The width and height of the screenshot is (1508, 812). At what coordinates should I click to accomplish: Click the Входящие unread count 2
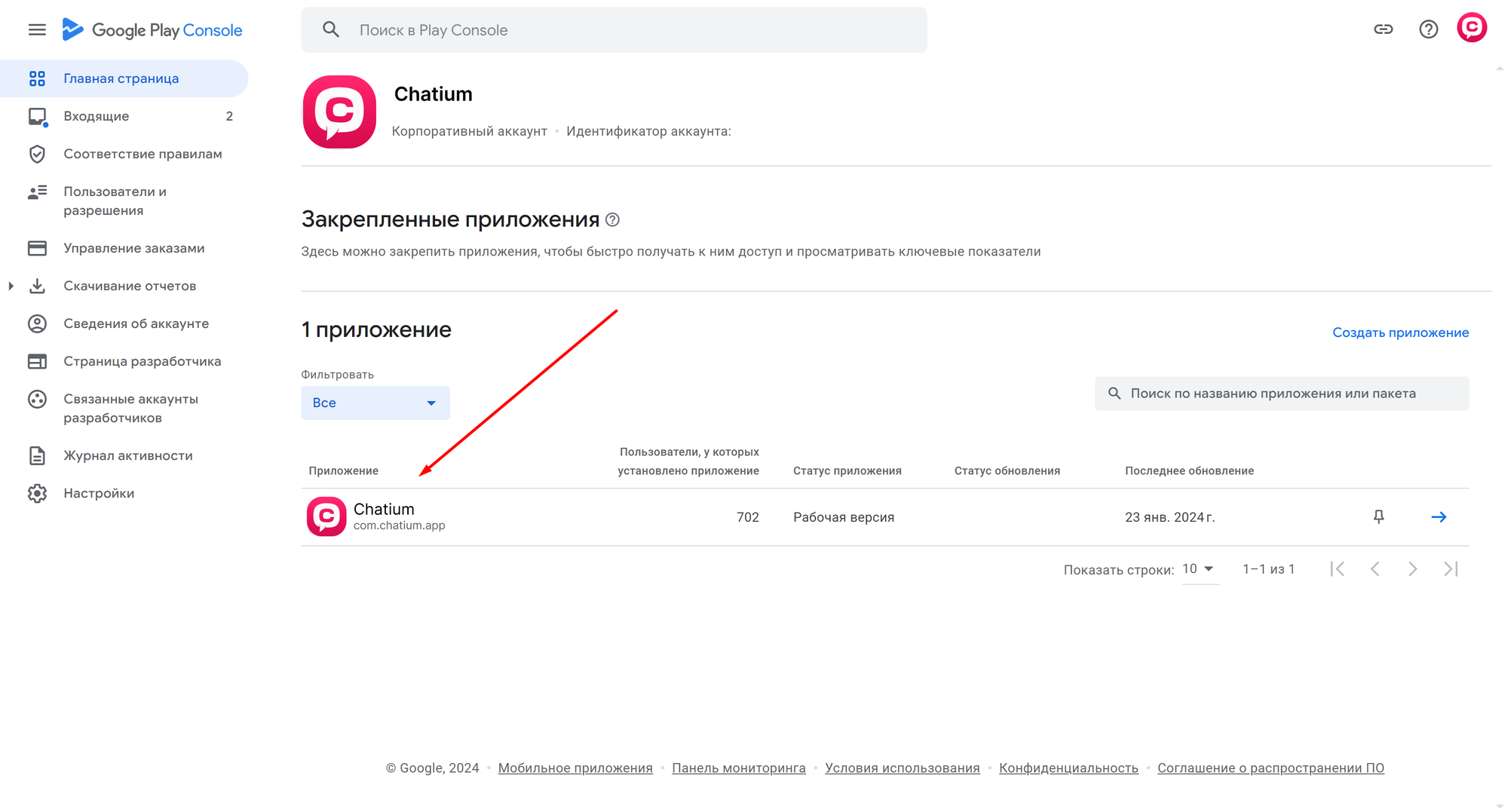[x=229, y=116]
